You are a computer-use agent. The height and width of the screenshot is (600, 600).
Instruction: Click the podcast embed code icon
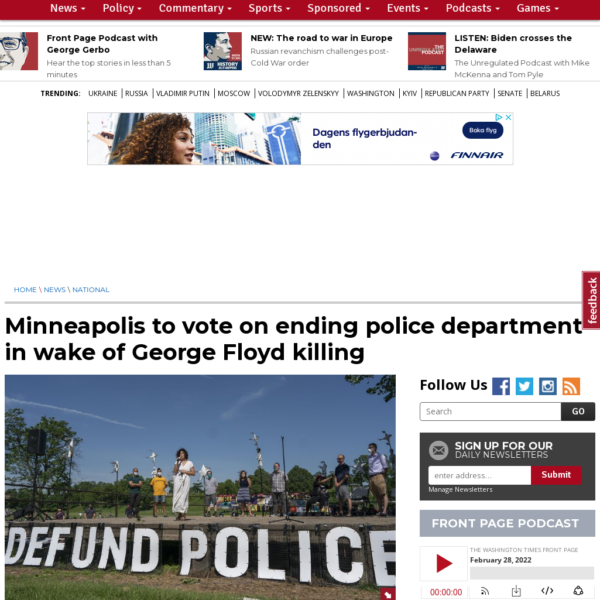coord(547,591)
